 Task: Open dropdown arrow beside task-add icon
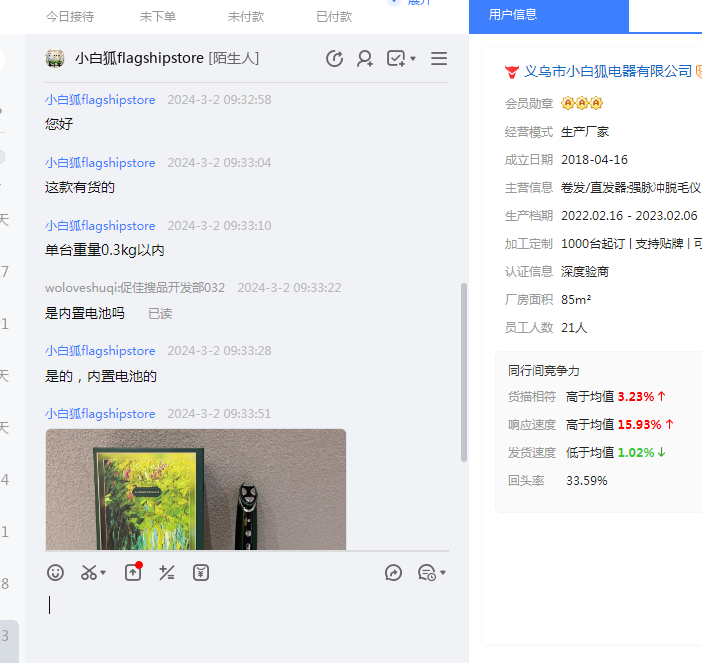(x=413, y=59)
